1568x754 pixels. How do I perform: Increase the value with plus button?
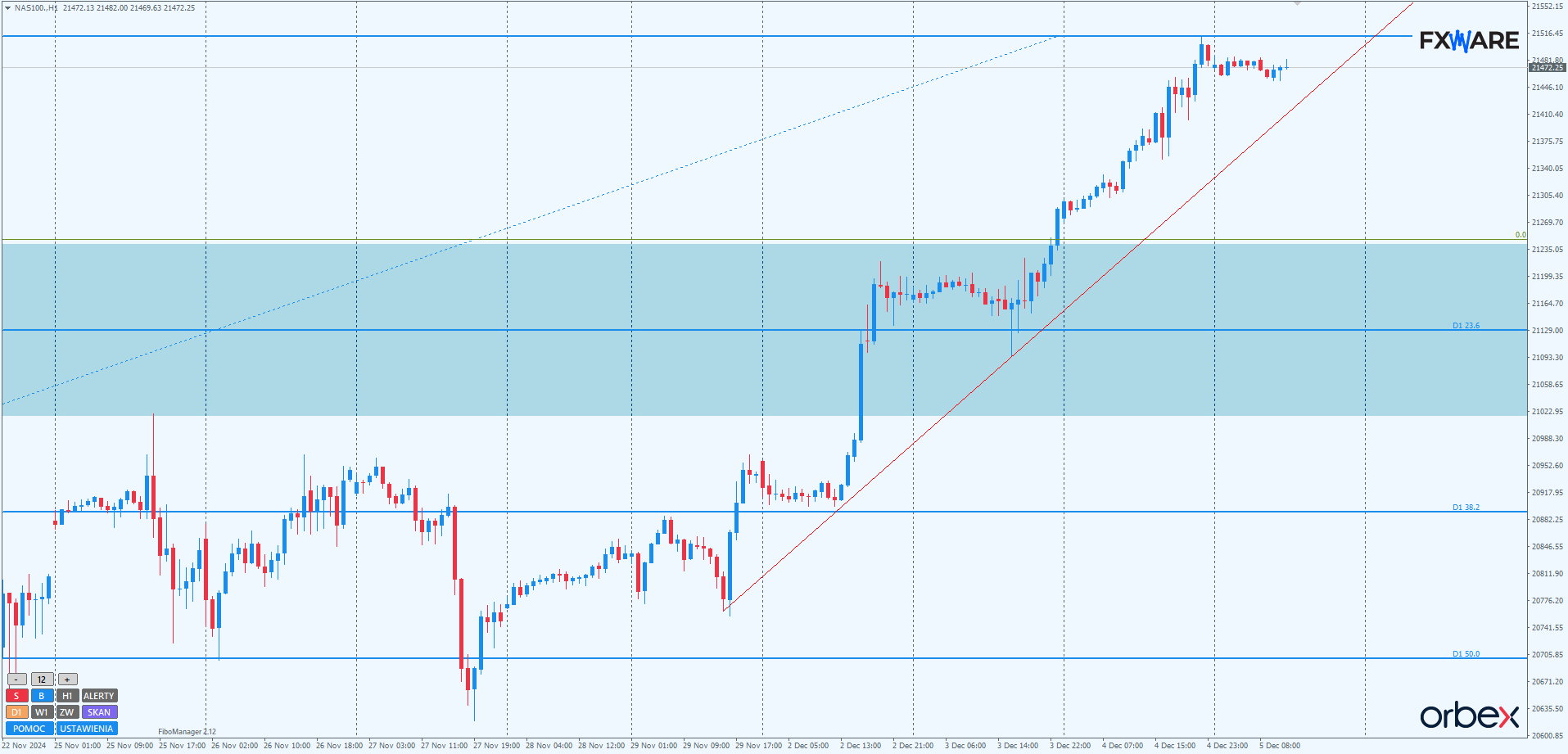pyautogui.click(x=67, y=680)
